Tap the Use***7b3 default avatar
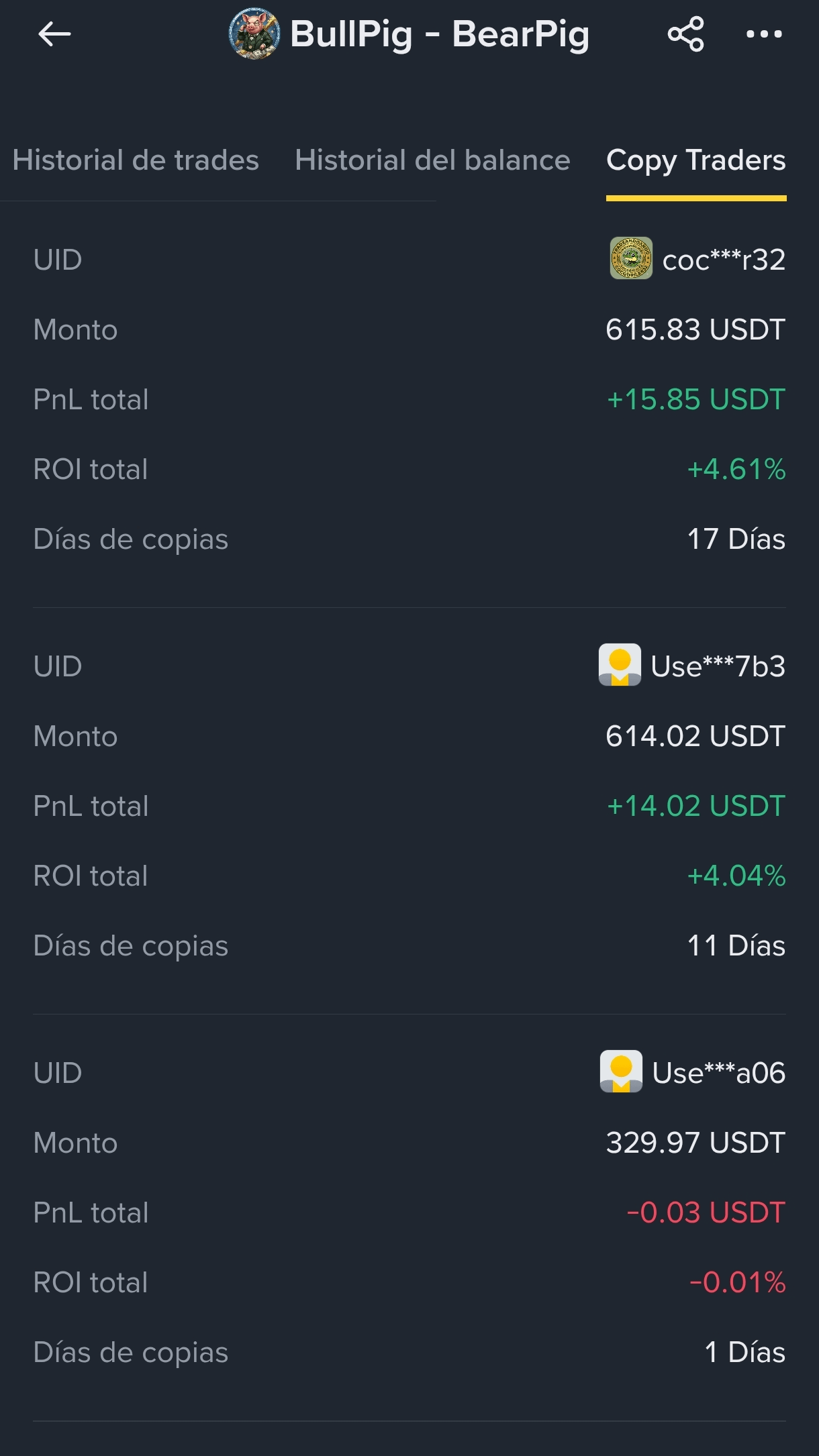 tap(620, 665)
